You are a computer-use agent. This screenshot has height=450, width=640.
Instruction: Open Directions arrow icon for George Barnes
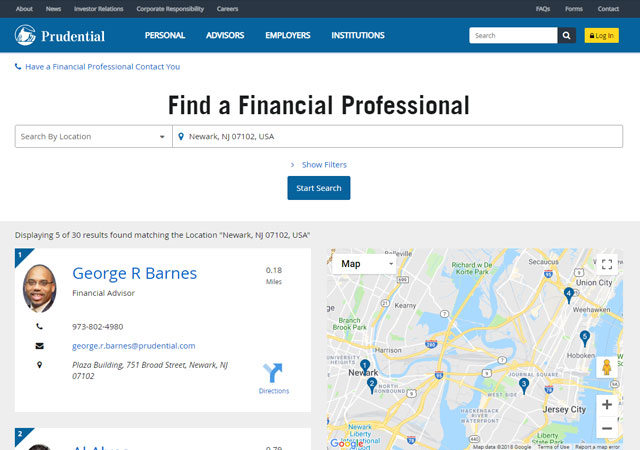(273, 373)
